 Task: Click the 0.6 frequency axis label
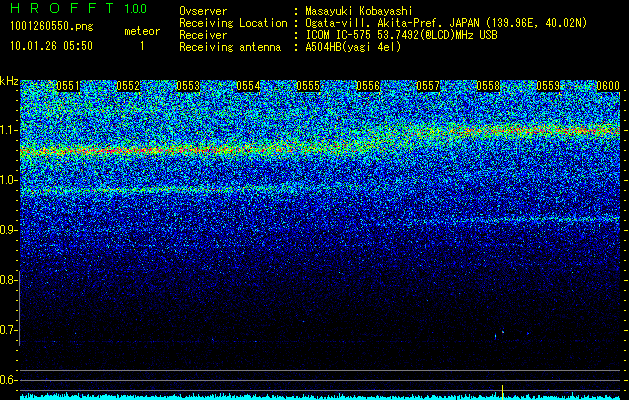click(9, 380)
